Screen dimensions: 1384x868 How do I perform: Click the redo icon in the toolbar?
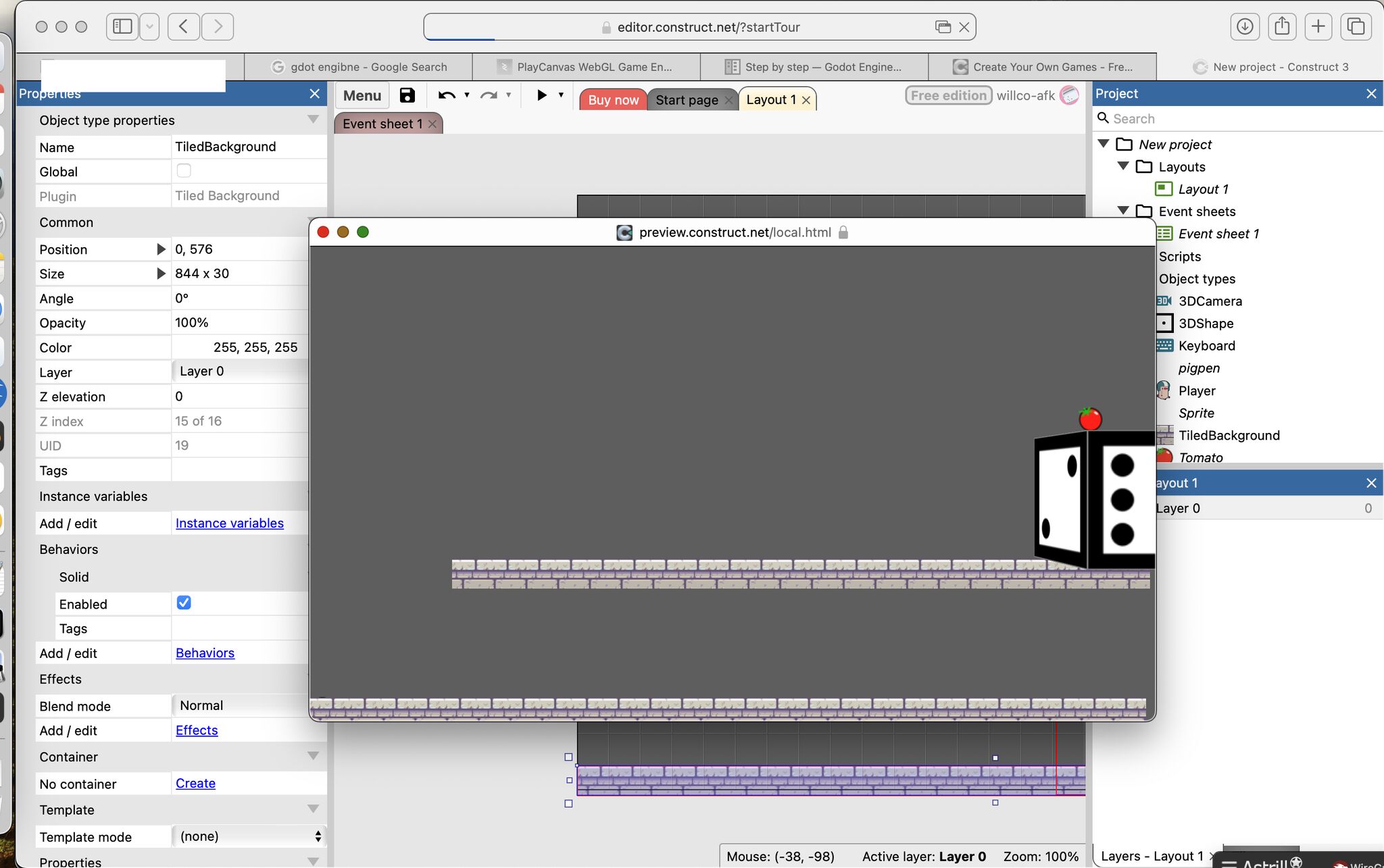(x=488, y=95)
